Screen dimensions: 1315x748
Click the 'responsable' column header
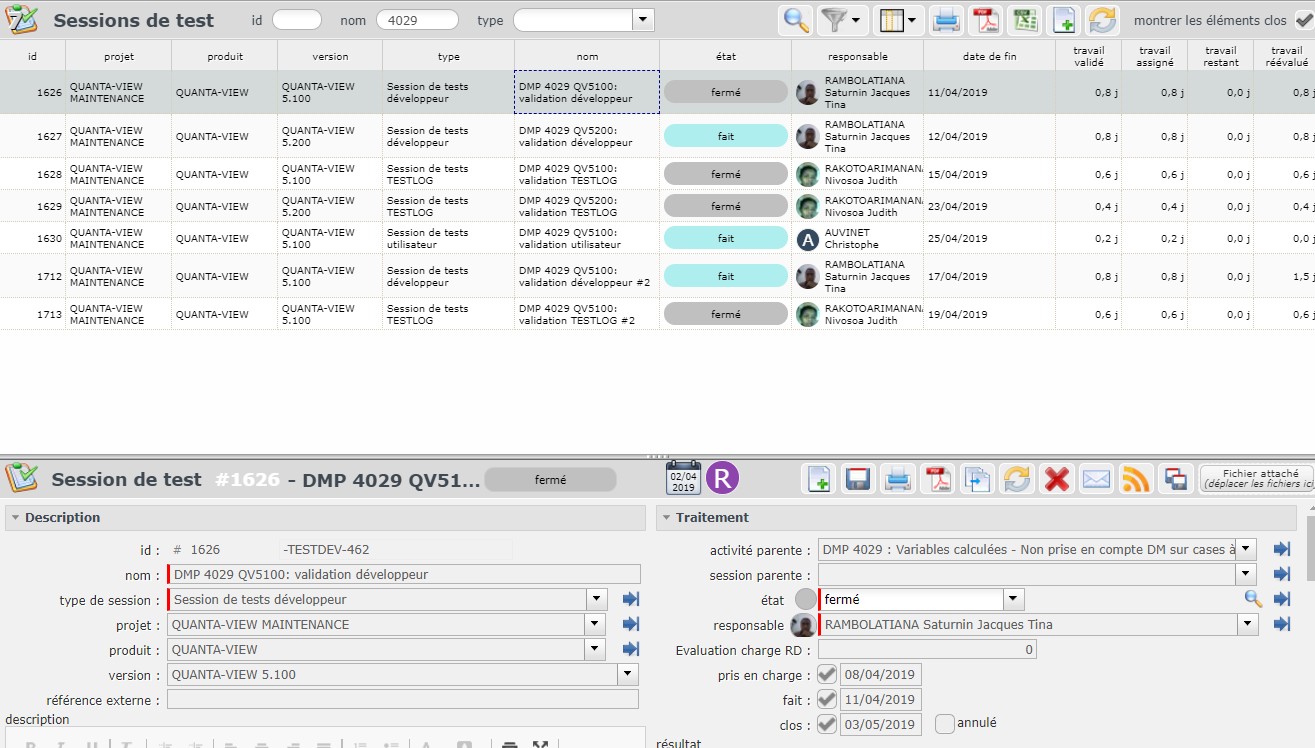[x=857, y=57]
